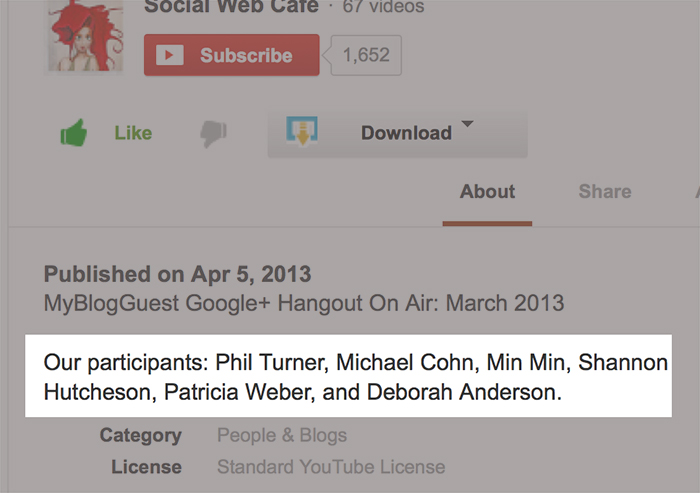
Task: Click the download arrow screen icon
Action: point(302,131)
